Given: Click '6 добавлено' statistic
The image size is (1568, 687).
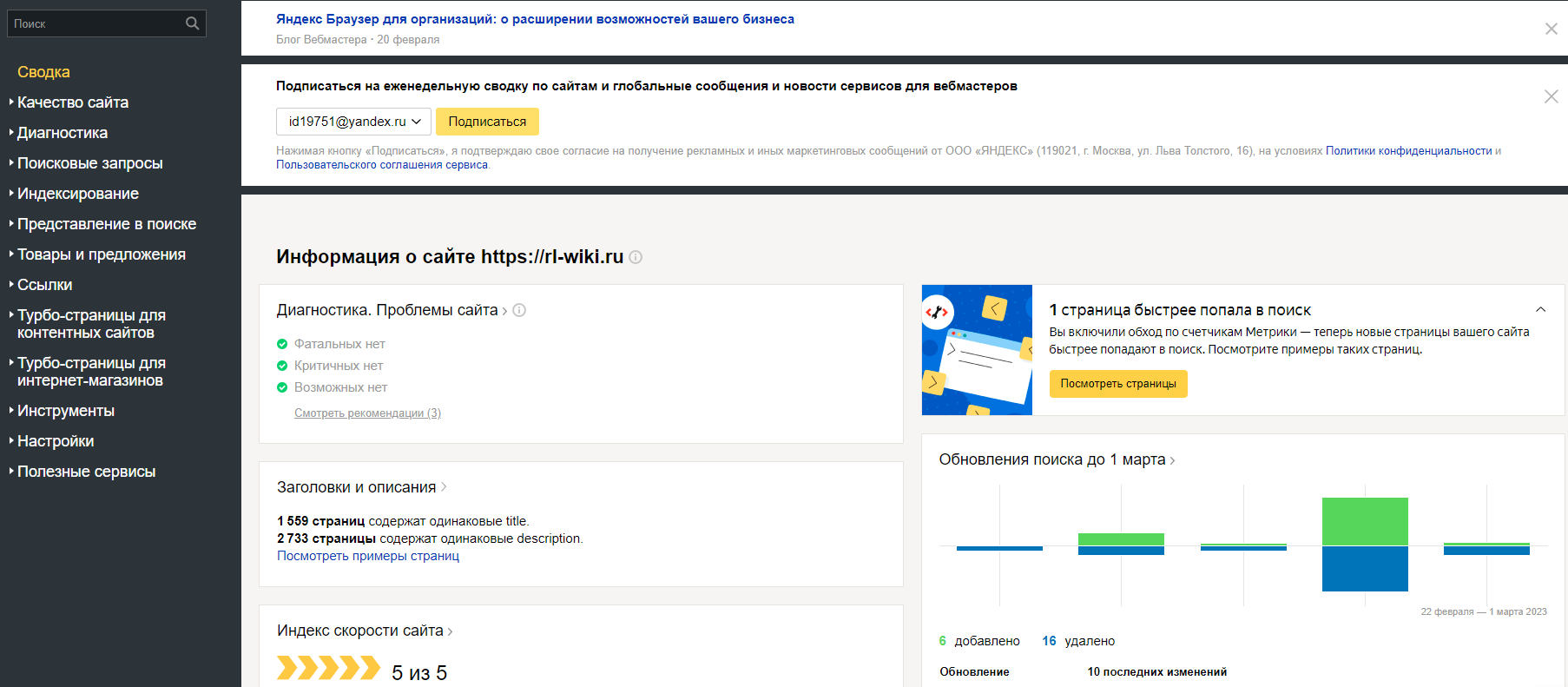Looking at the screenshot, I should click(x=979, y=641).
